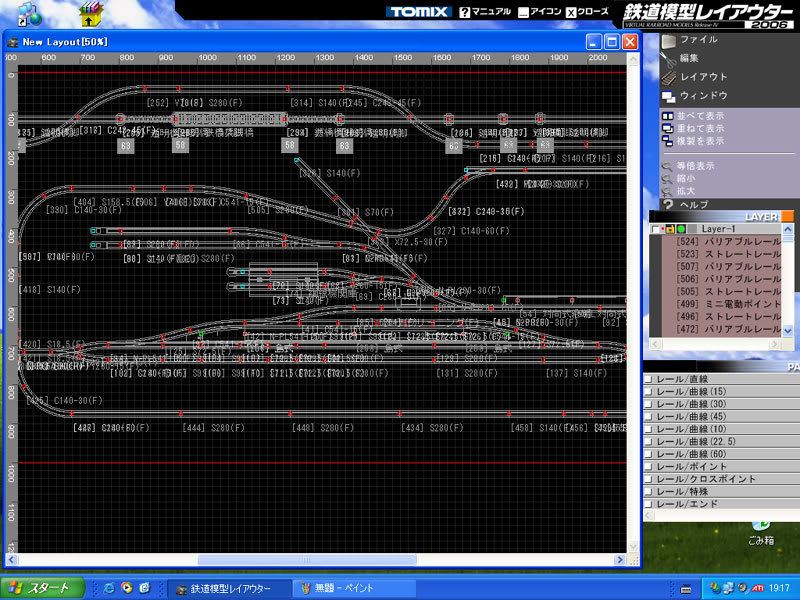Expand the レール/曲線 (22.5) parts category
The height and width of the screenshot is (600, 800).
coord(721,442)
